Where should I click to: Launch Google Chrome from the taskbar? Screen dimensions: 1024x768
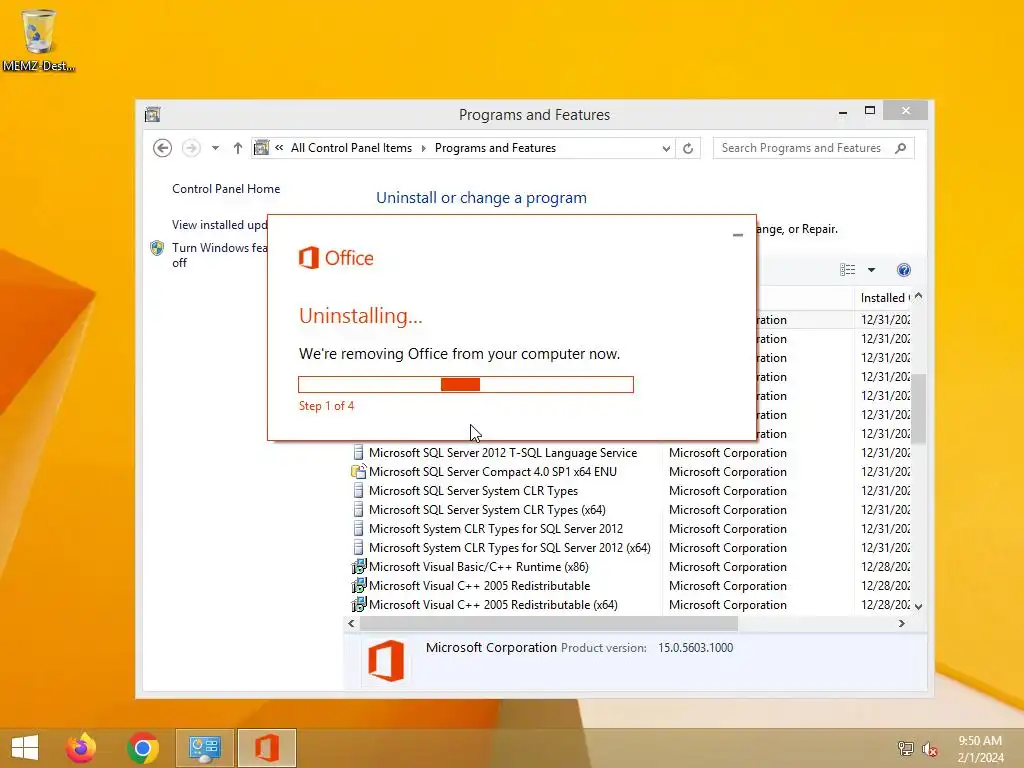coord(143,748)
